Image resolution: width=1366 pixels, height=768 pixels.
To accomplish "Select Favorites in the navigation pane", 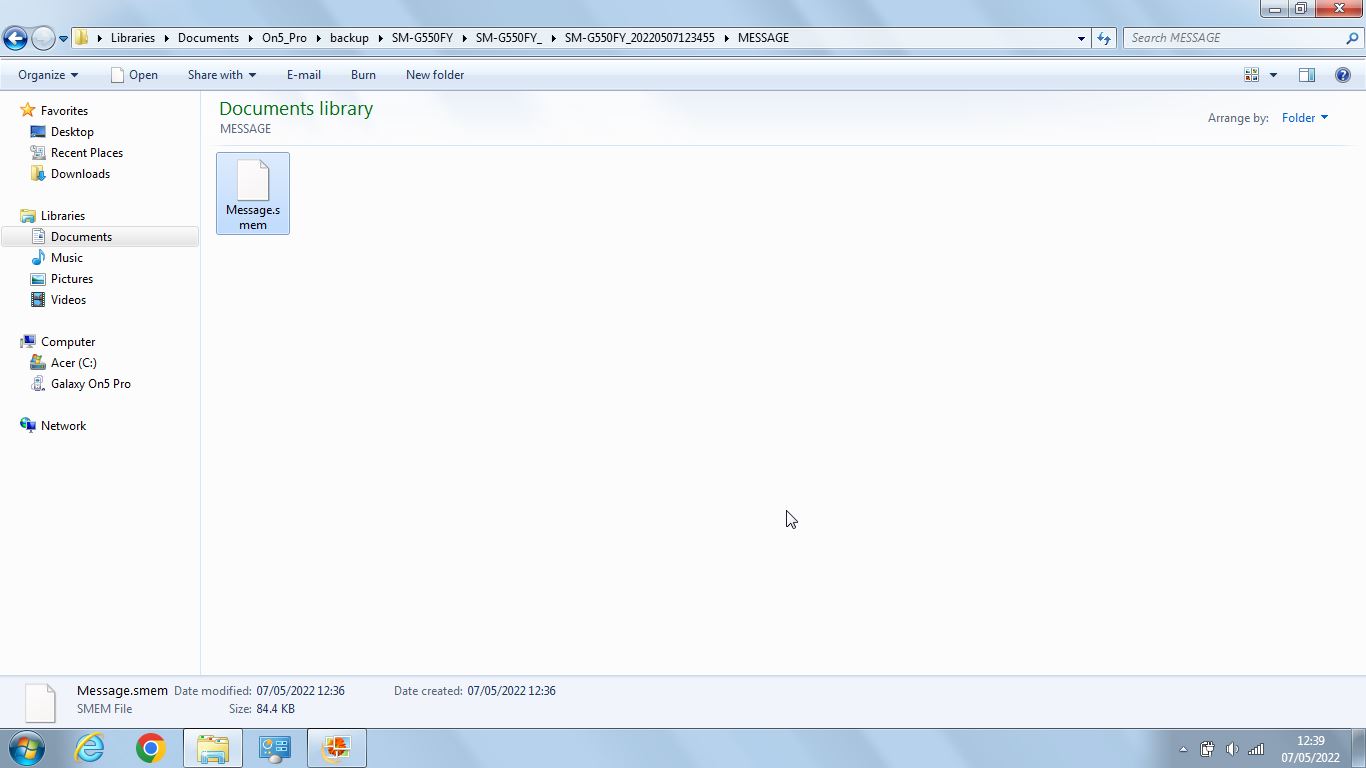I will click(64, 111).
